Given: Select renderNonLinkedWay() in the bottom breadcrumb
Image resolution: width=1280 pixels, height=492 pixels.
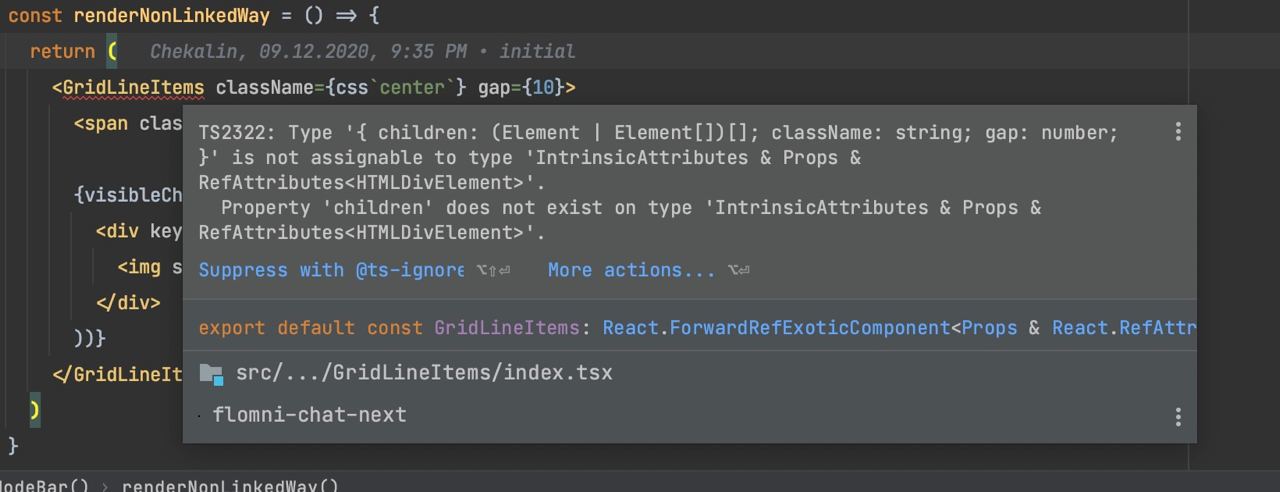Looking at the screenshot, I should pos(230,486).
